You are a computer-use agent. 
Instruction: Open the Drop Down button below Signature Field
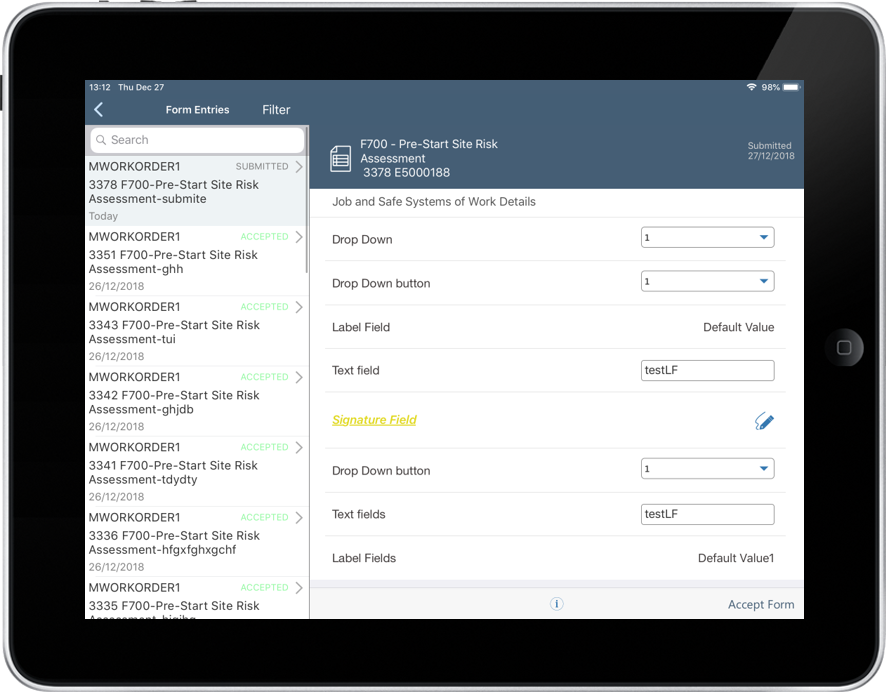[x=707, y=469]
